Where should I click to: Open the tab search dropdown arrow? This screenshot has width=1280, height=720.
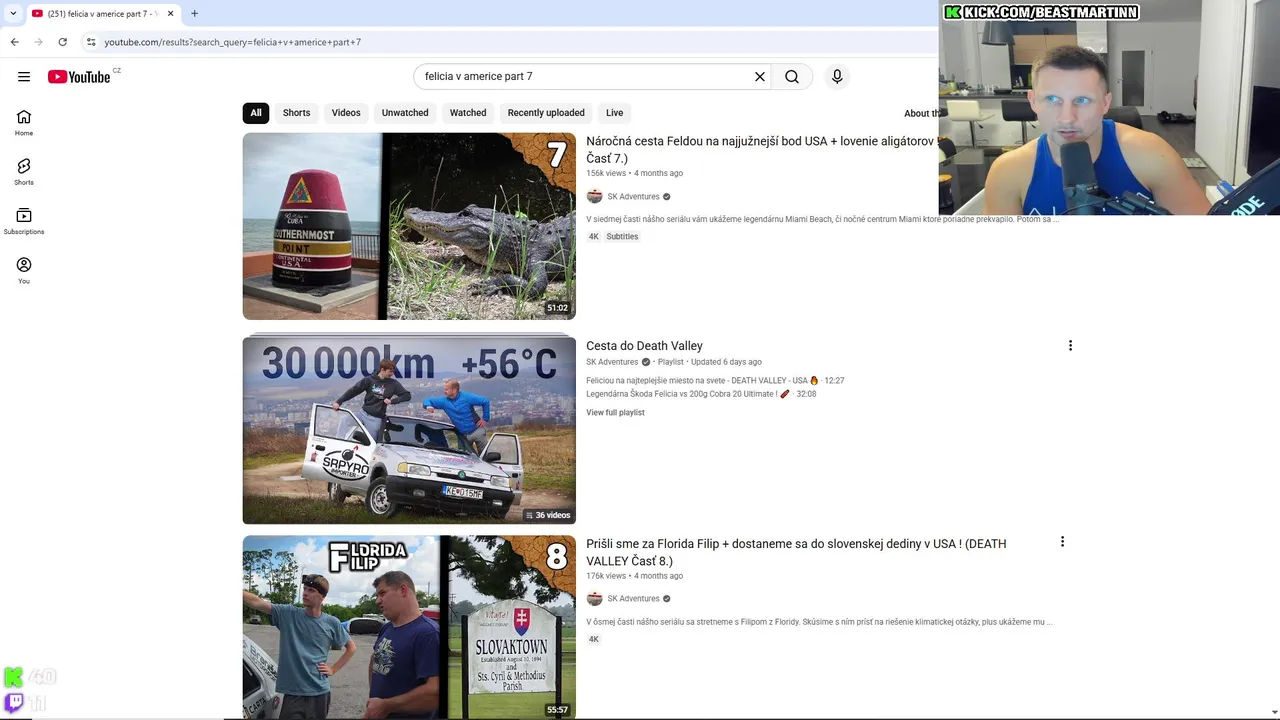(11, 13)
